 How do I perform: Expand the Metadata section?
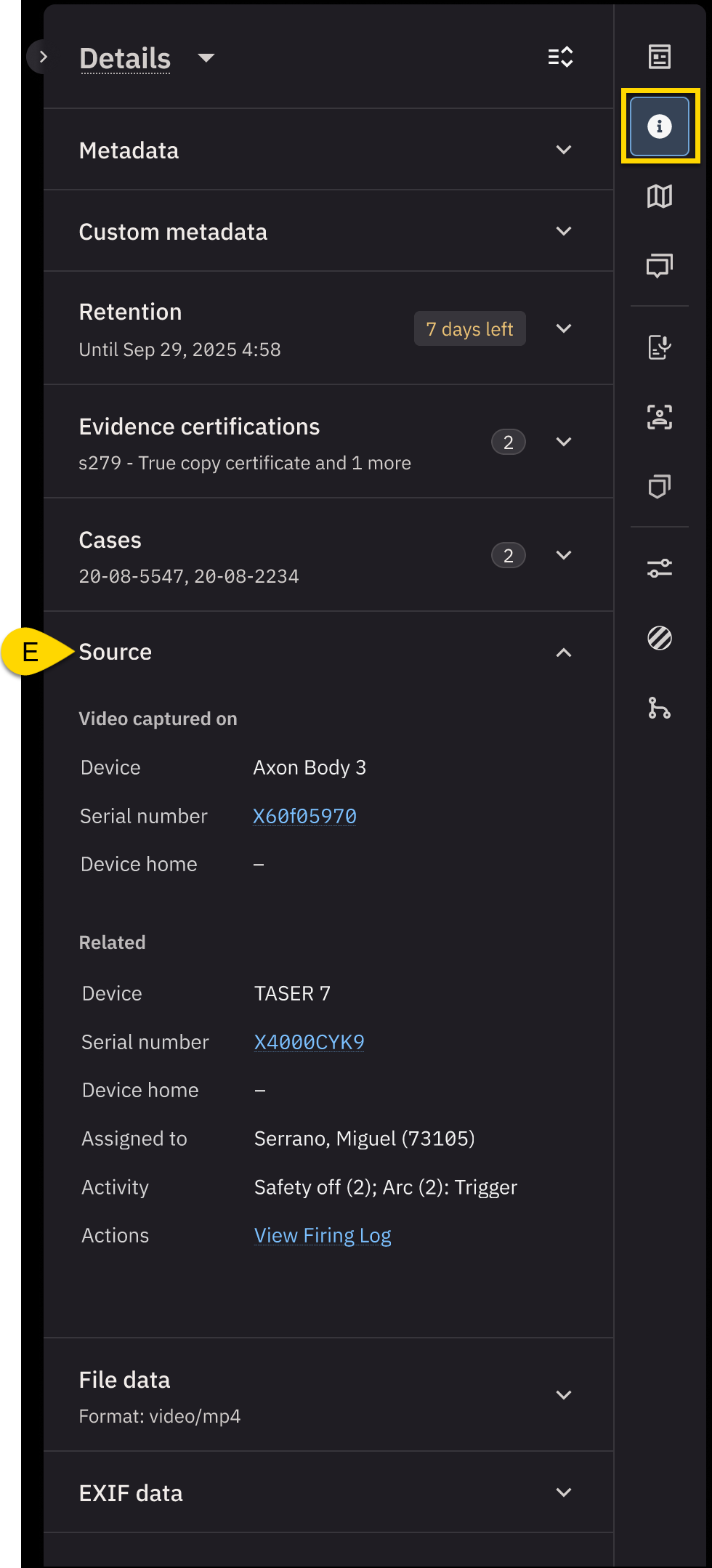(x=564, y=150)
